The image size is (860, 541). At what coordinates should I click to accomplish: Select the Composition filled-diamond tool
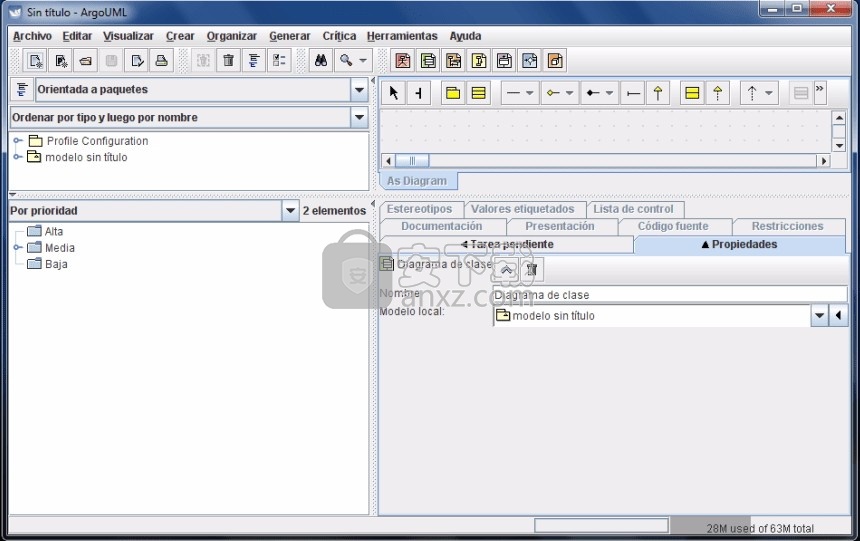(x=593, y=93)
